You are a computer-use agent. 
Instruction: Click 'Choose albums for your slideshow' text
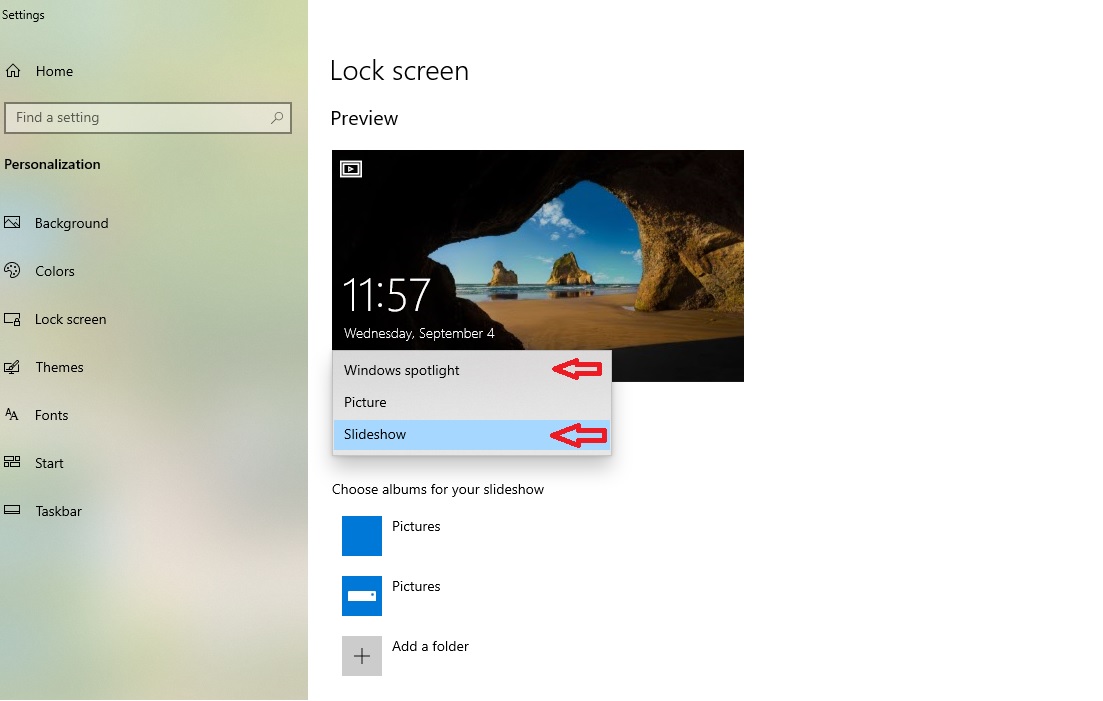tap(438, 489)
